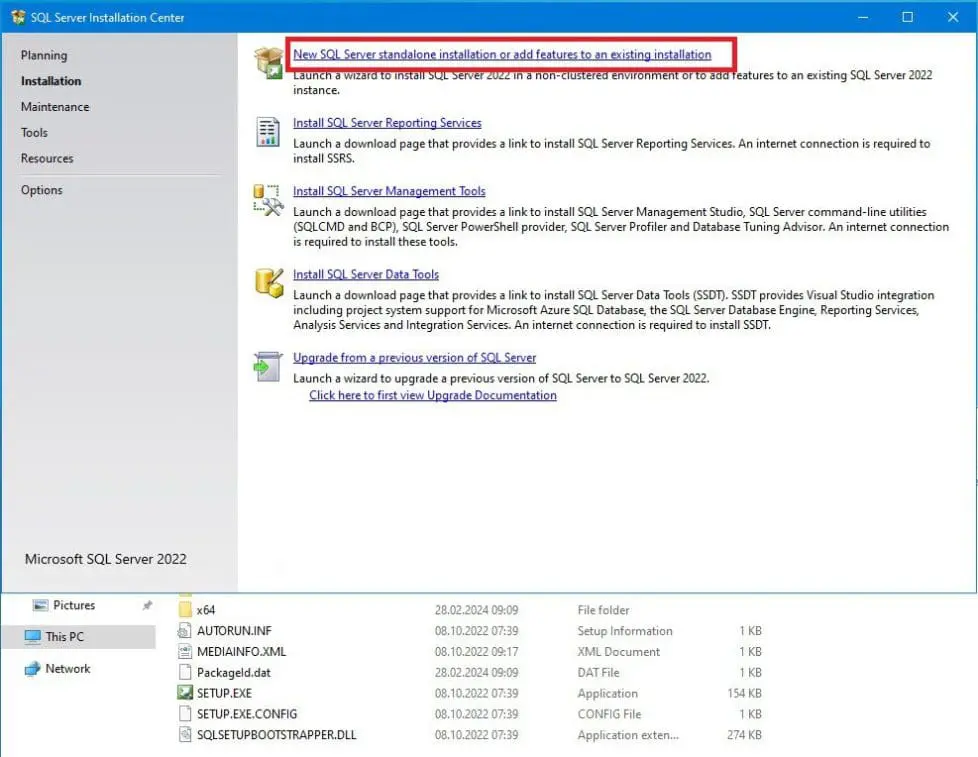Screen dimensions: 978x757
Task: Click the standalone installation wizard box icon
Action: (x=268, y=62)
